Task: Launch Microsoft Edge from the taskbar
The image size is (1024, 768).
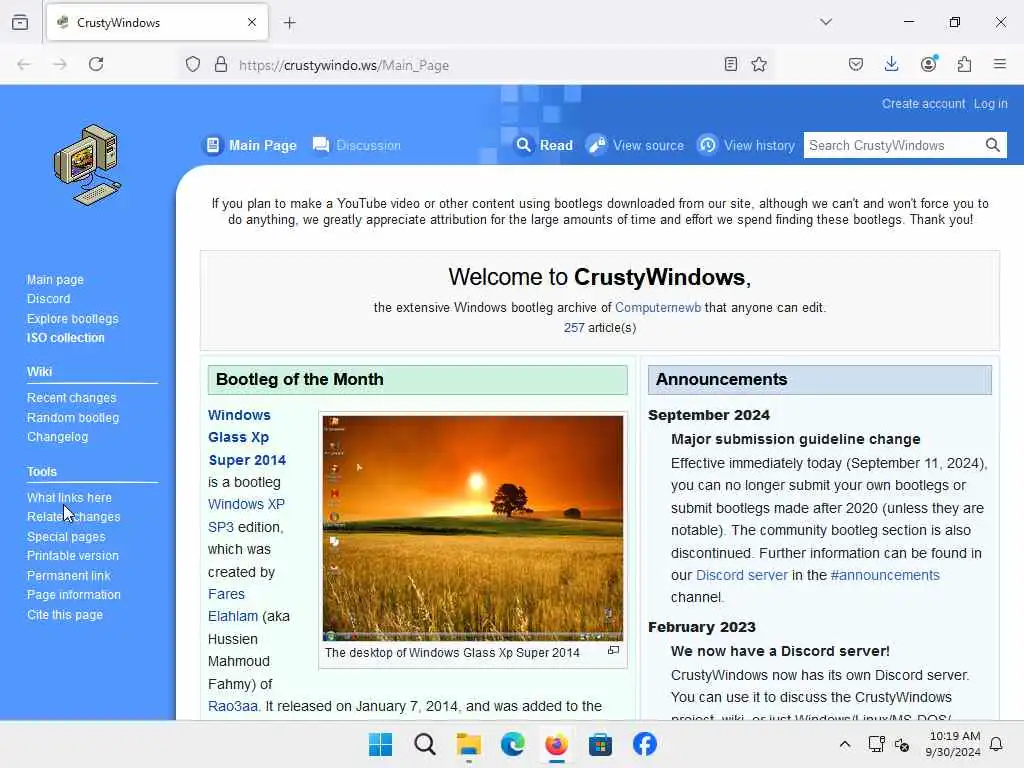Action: point(513,744)
